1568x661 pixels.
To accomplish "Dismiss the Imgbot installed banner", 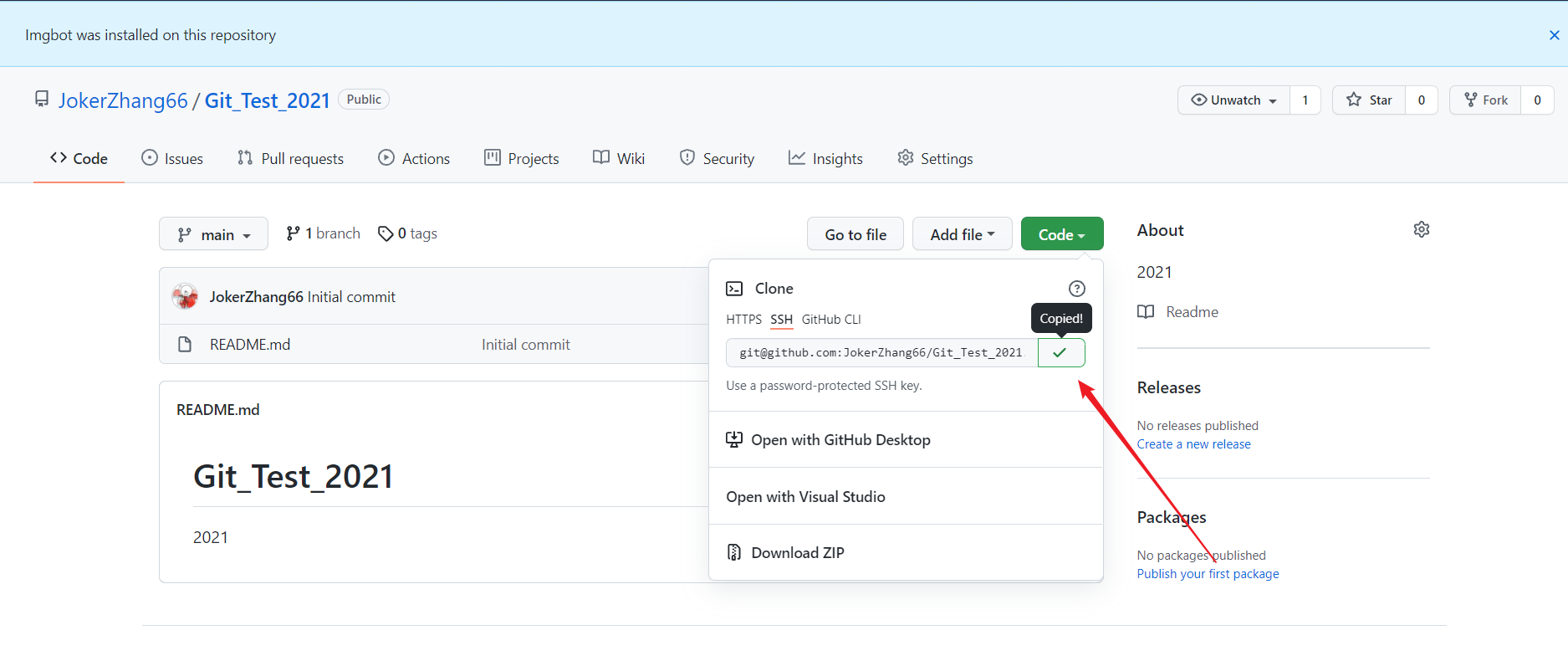I will click(x=1554, y=35).
